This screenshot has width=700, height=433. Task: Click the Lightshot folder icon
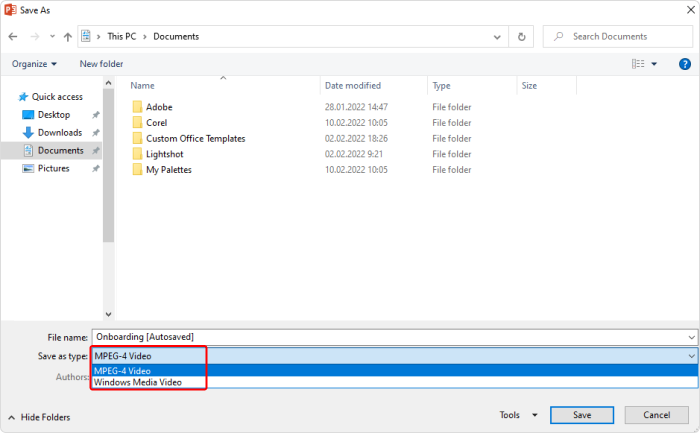pos(137,154)
